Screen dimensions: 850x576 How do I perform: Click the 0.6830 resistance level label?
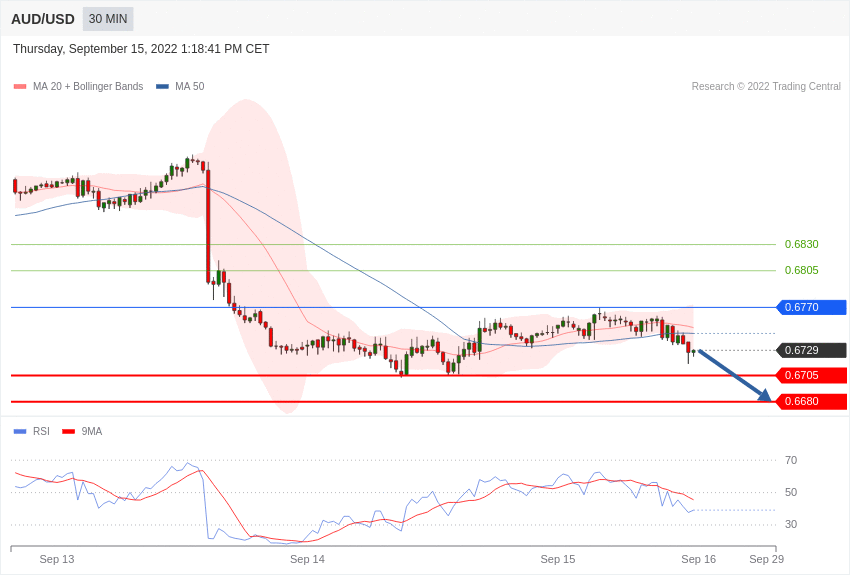pyautogui.click(x=802, y=244)
